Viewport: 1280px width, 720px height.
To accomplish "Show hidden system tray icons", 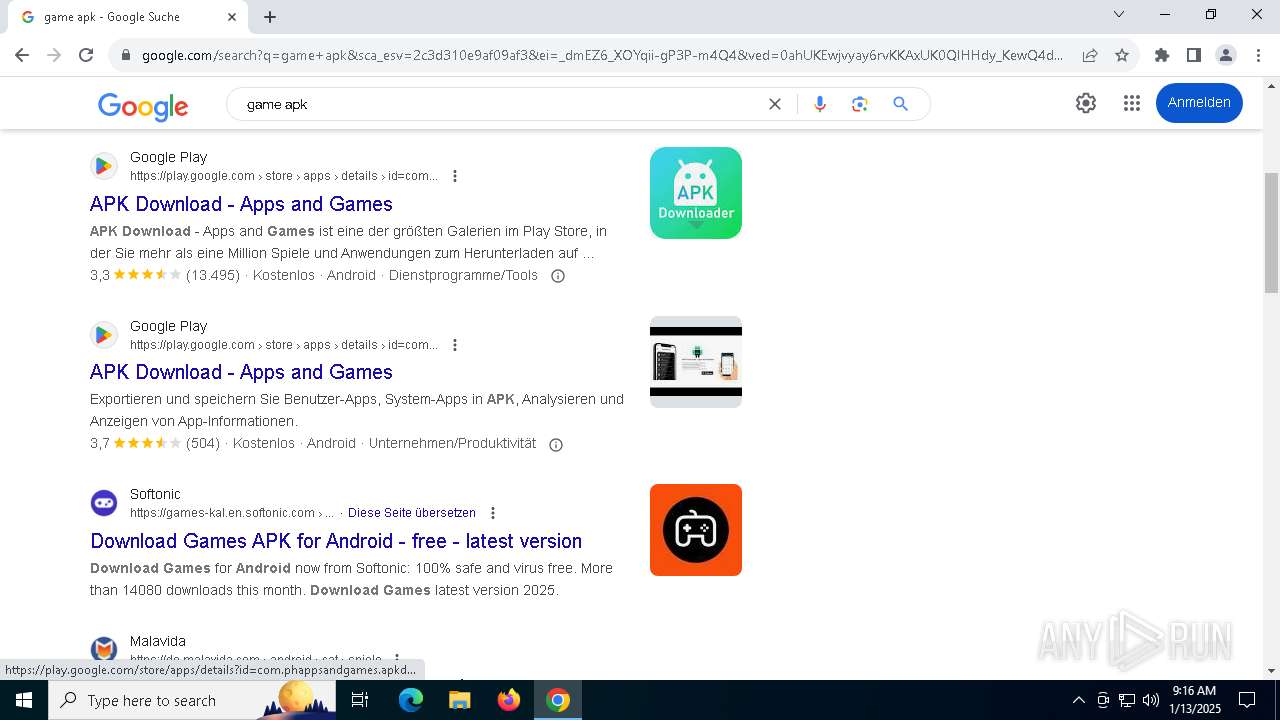I will 1078,700.
